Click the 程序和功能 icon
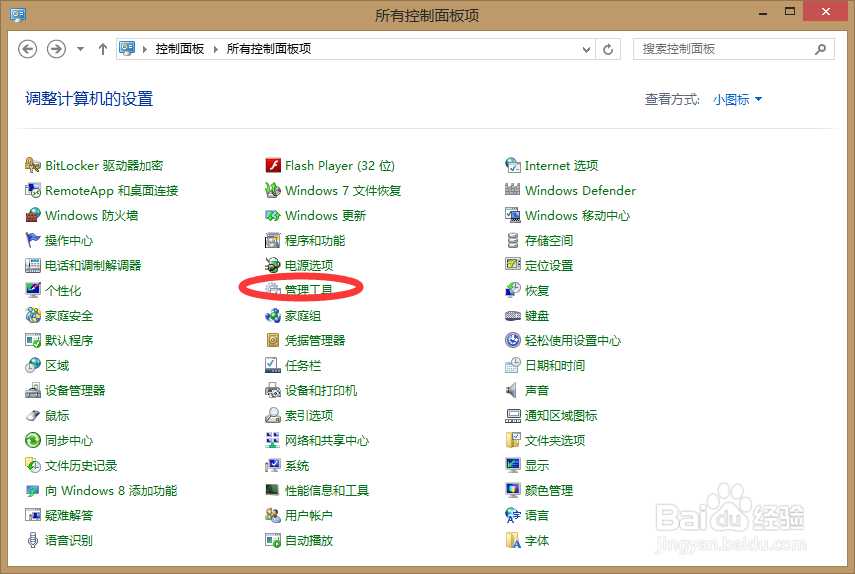 tap(273, 240)
